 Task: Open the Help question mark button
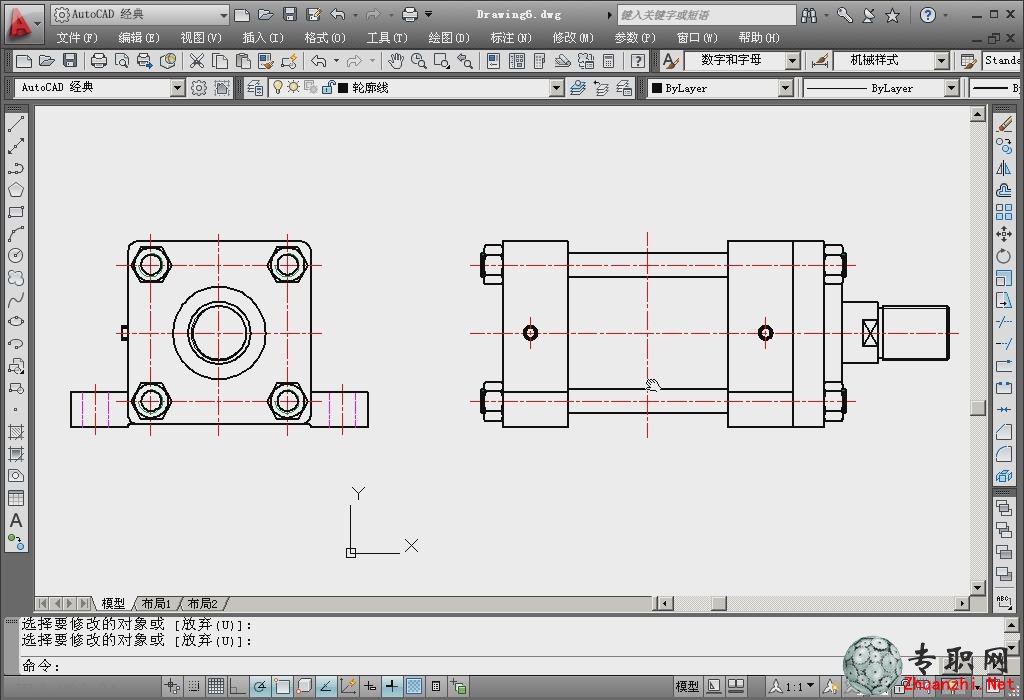pyautogui.click(x=638, y=61)
